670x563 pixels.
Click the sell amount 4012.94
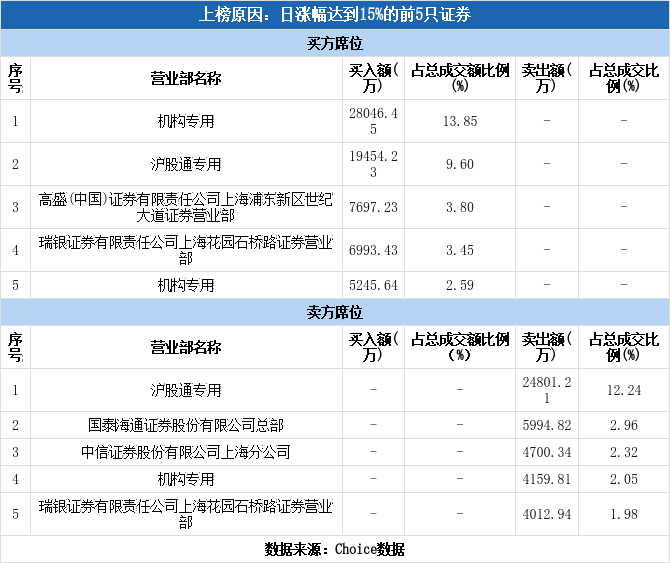(x=547, y=514)
